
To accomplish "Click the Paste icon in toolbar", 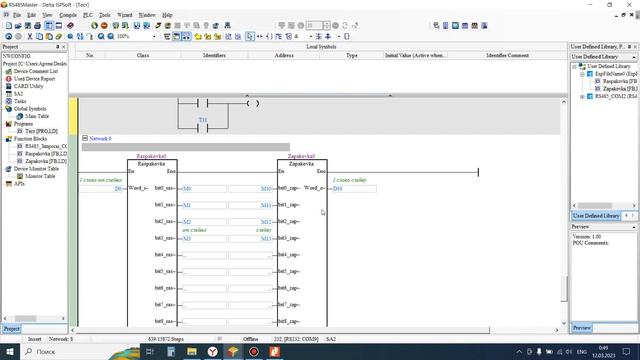I will (x=49, y=36).
